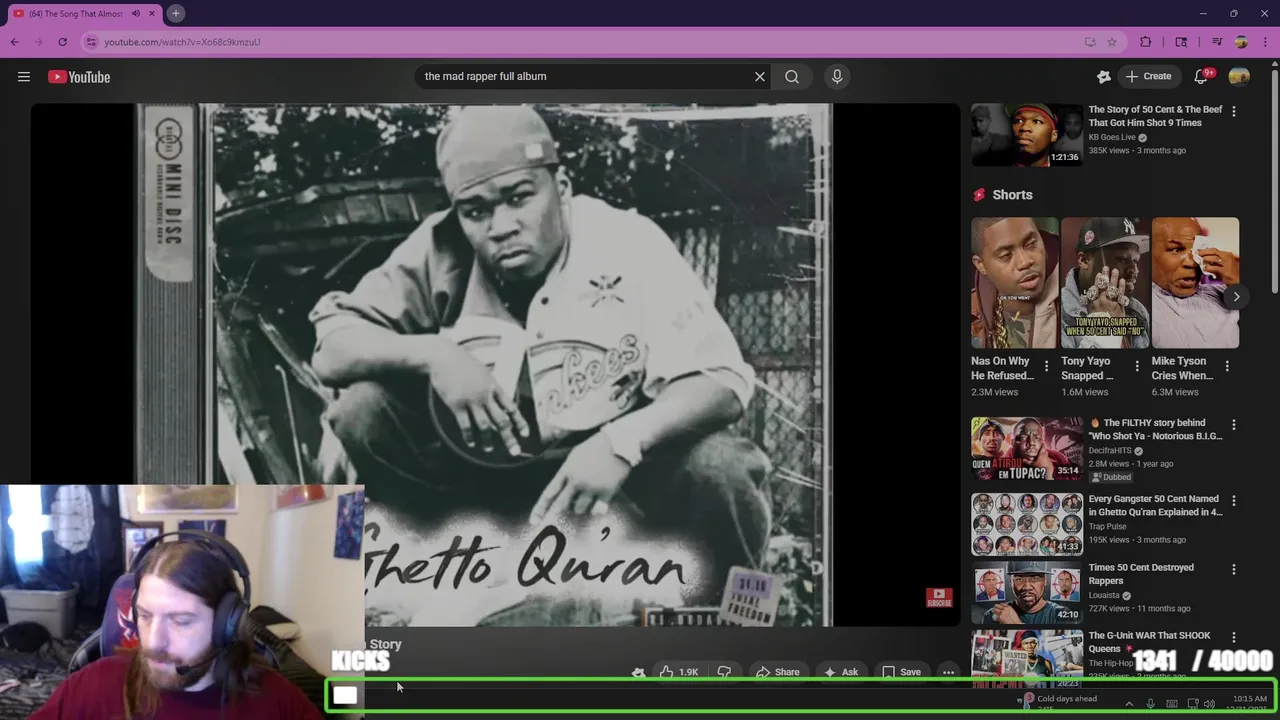
Task: Open the YouTube account avatar menu
Action: click(1239, 76)
